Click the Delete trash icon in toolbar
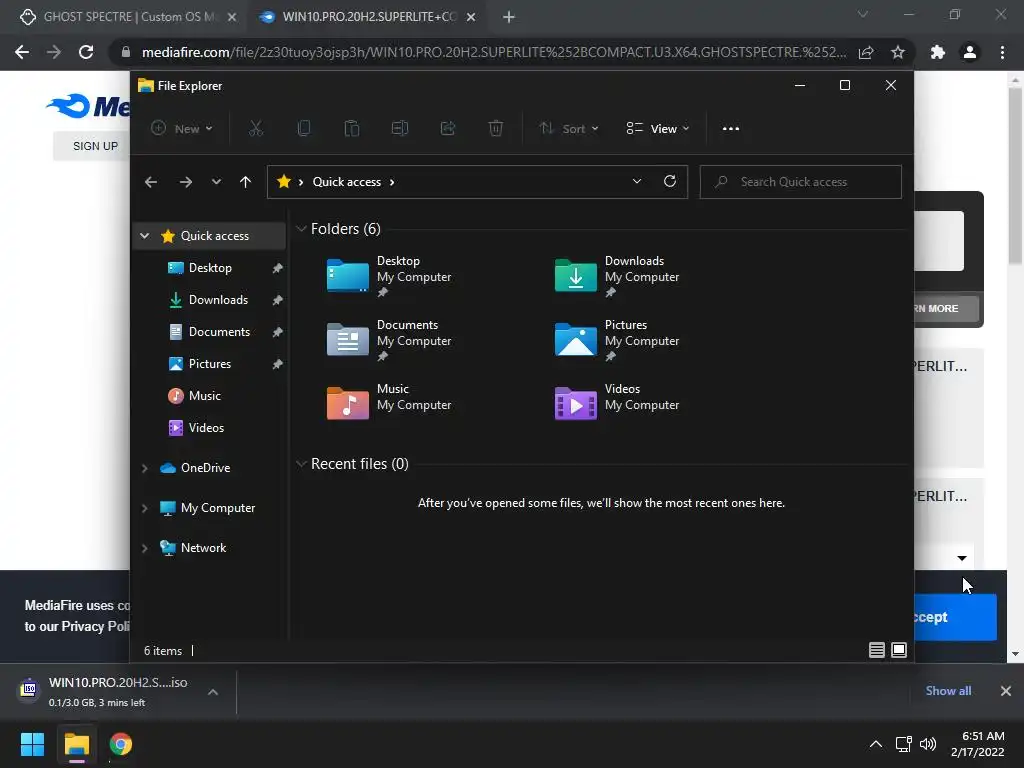The image size is (1024, 768). (x=496, y=129)
